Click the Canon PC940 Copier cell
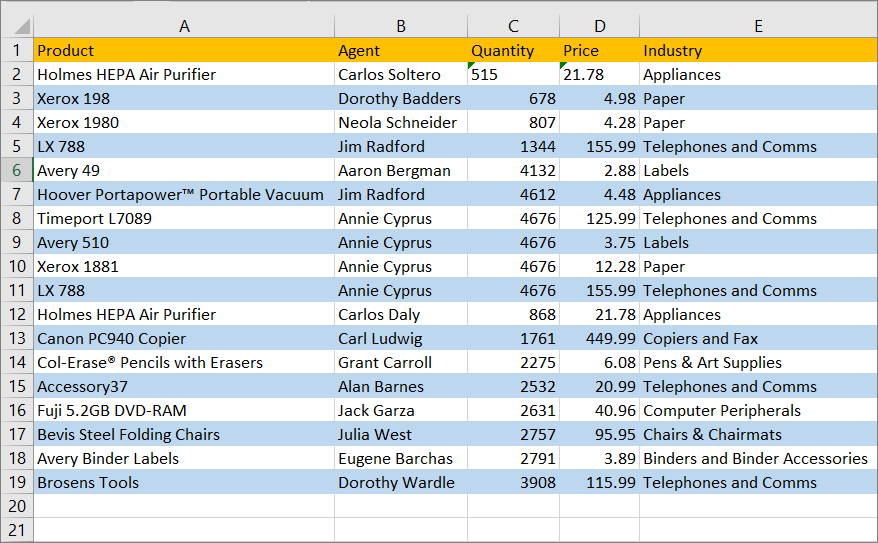Viewport: 878px width, 543px height. [x=184, y=338]
